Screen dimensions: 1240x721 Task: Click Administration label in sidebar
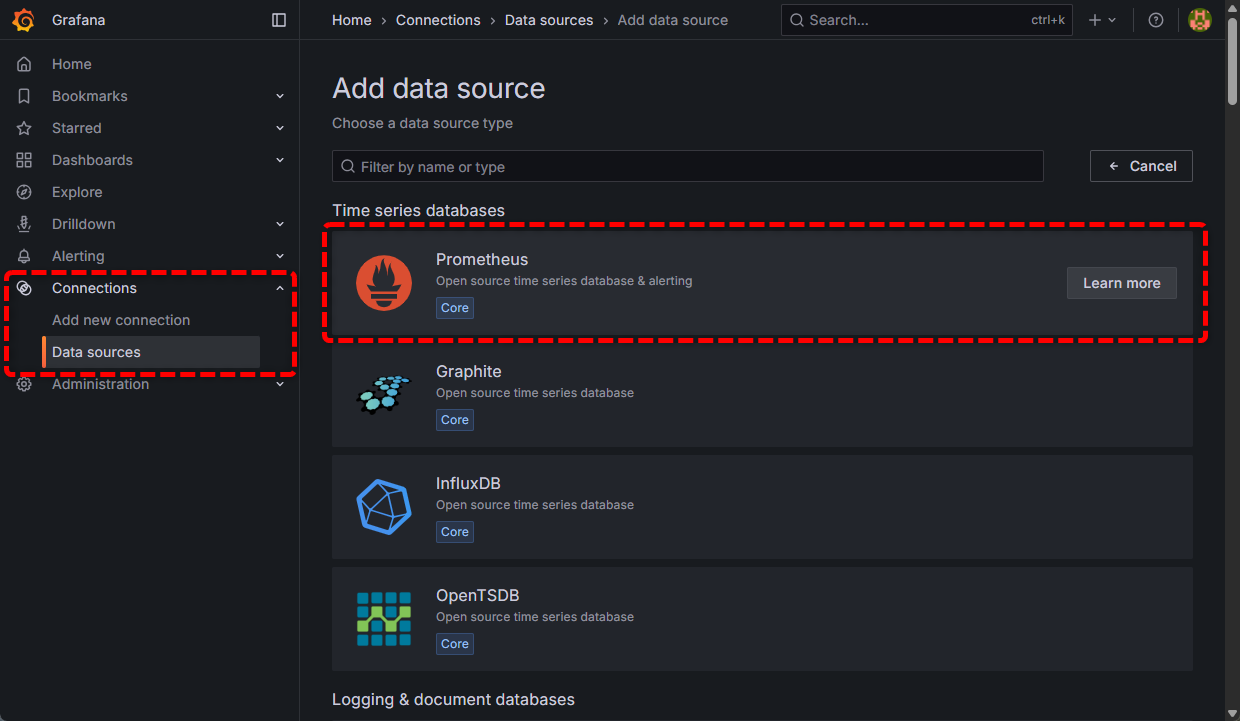(x=100, y=384)
